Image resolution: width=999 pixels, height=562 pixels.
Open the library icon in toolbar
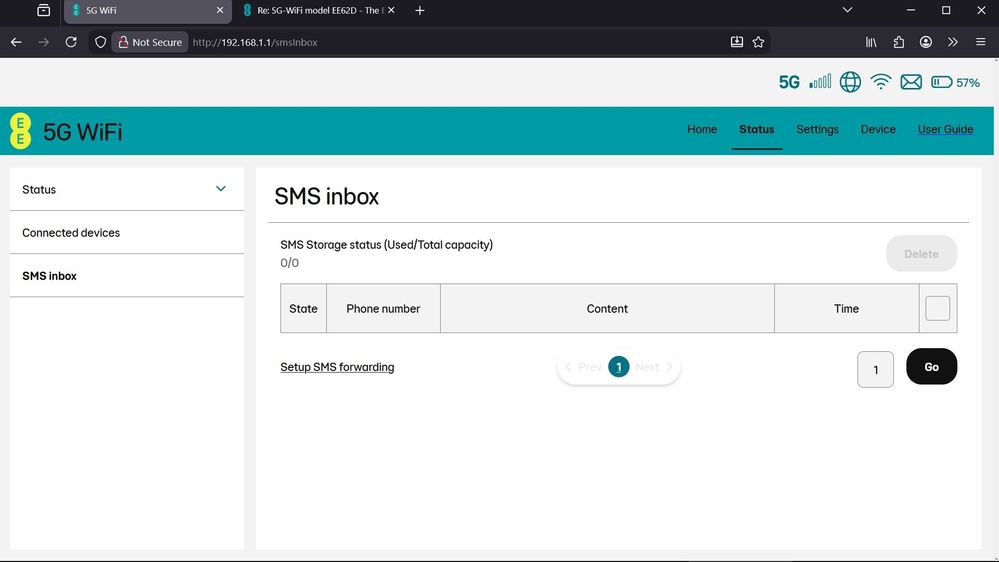[871, 42]
